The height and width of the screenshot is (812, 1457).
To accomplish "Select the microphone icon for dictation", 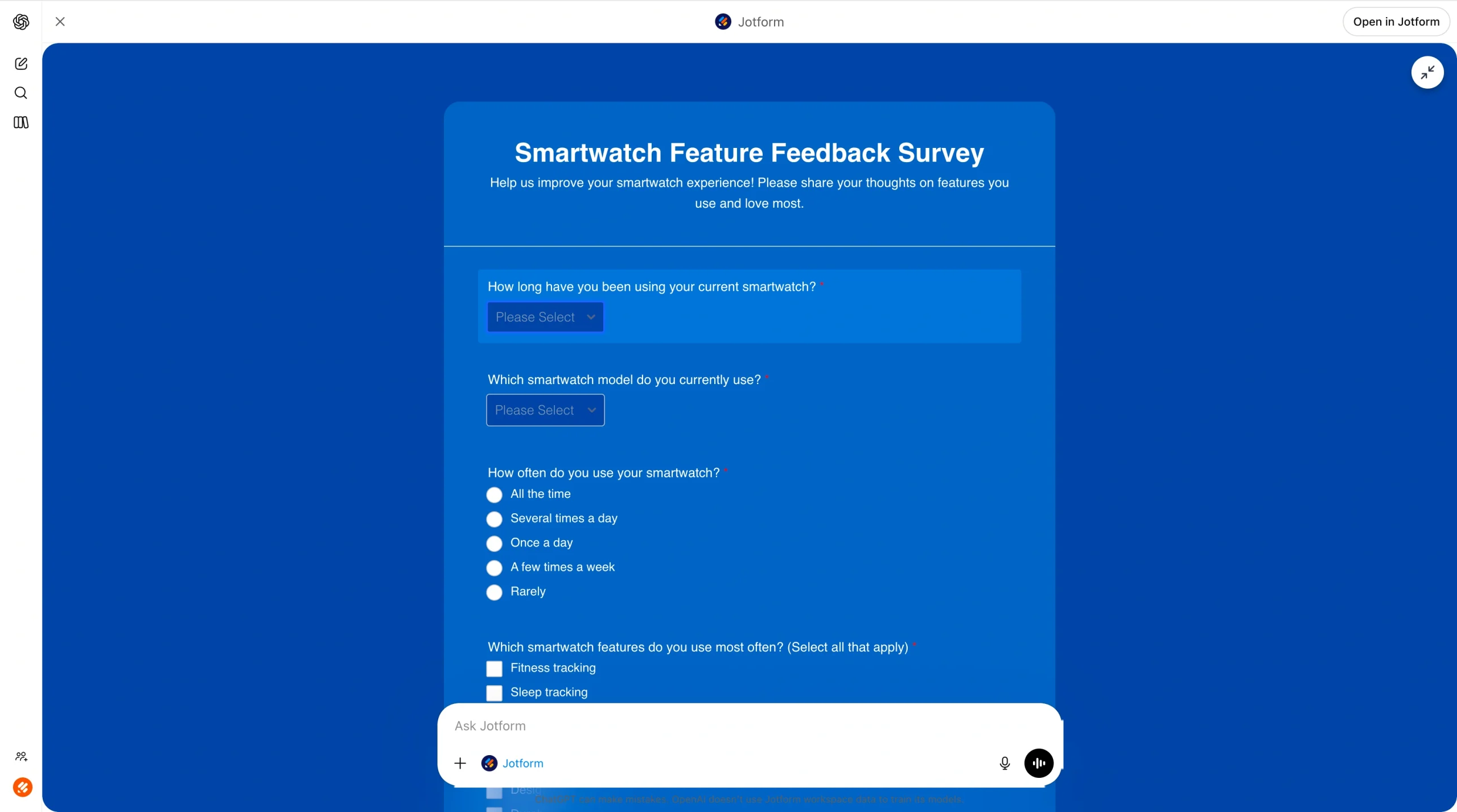I will click(x=1004, y=763).
